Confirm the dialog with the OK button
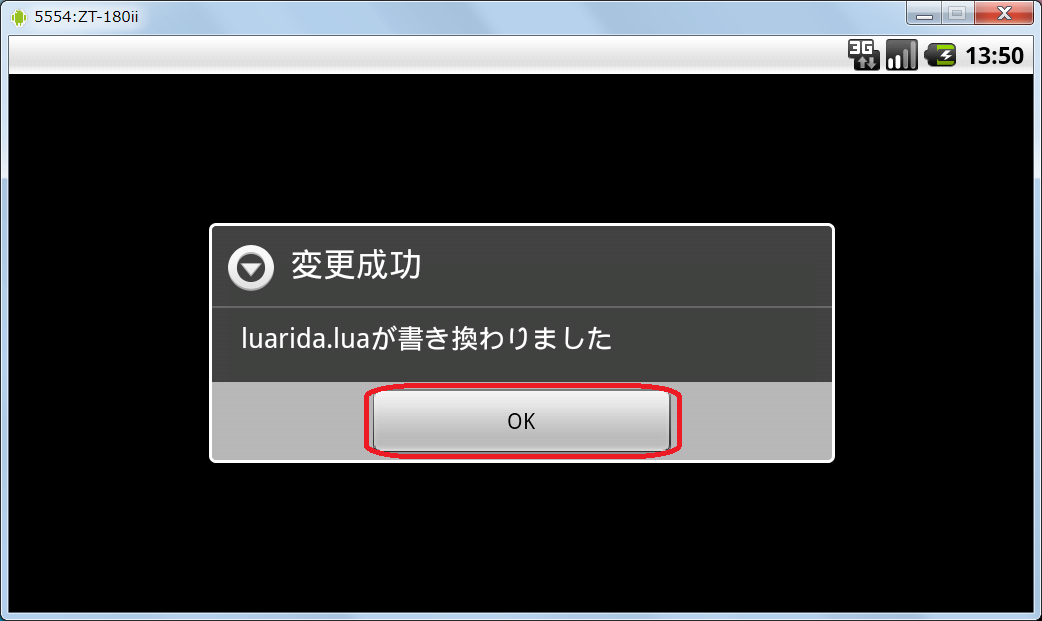The height and width of the screenshot is (621, 1042). 522,421
